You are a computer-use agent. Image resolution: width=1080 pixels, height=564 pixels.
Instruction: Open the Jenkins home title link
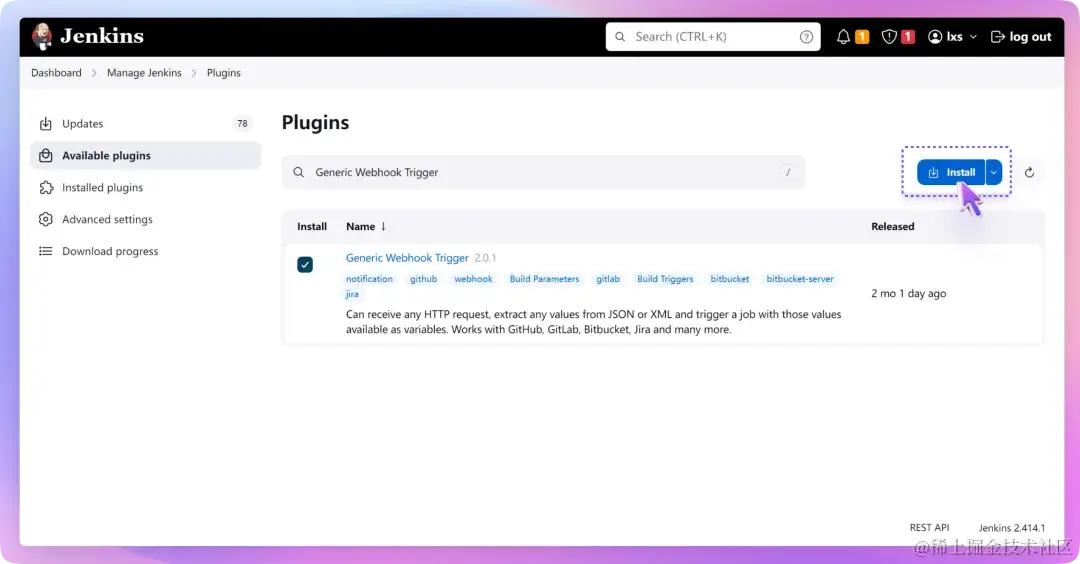click(102, 36)
